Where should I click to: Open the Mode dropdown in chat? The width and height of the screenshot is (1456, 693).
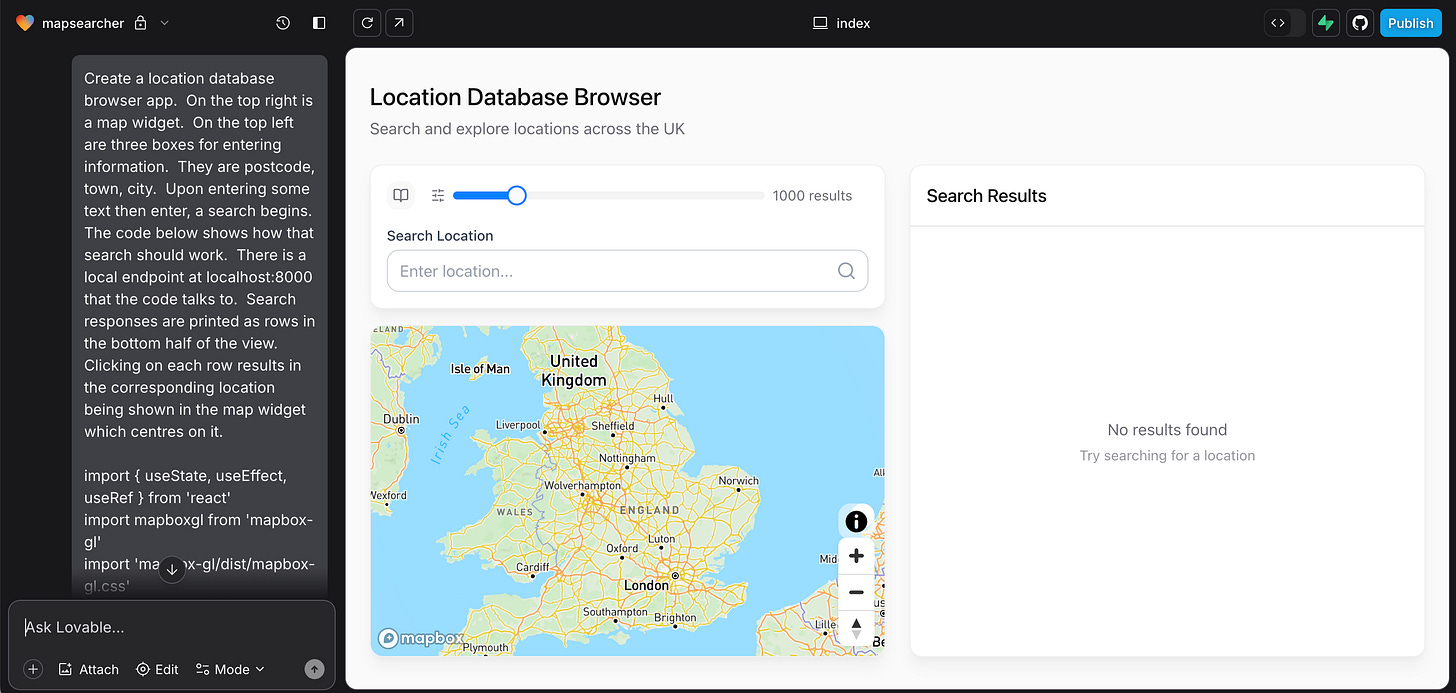point(230,669)
